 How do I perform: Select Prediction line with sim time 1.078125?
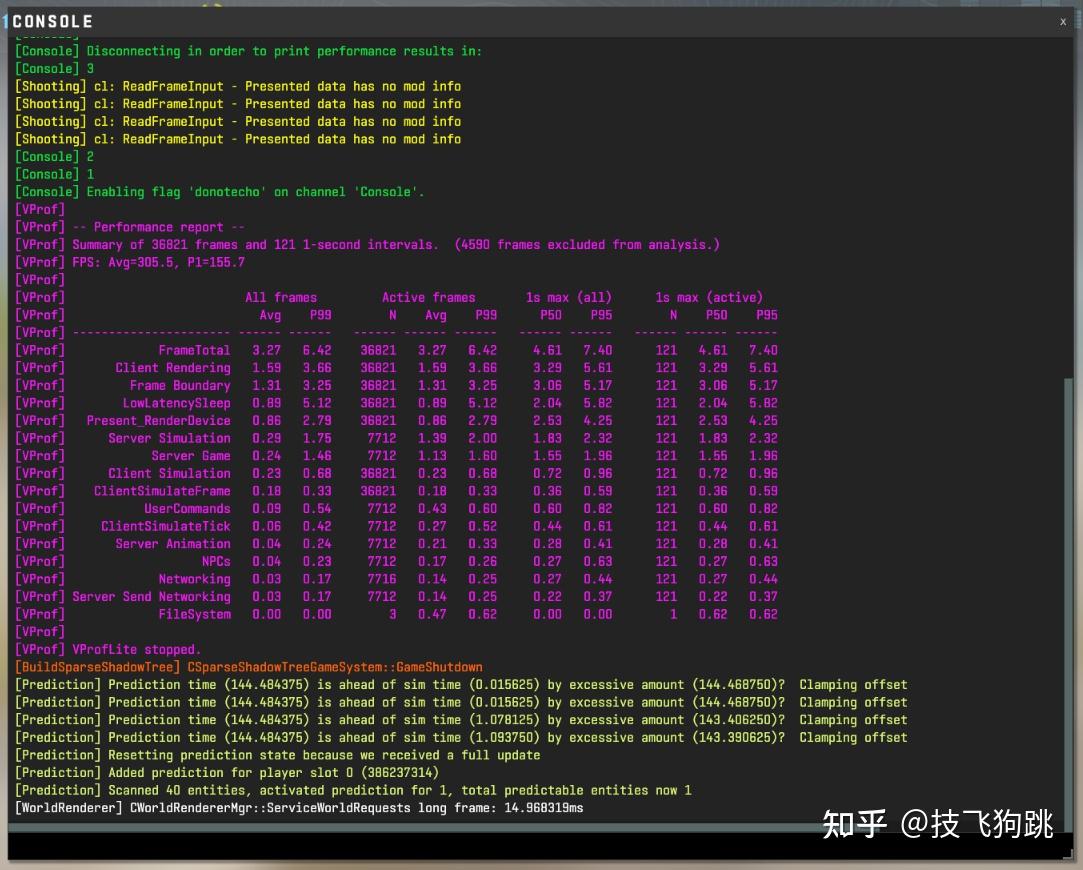461,720
